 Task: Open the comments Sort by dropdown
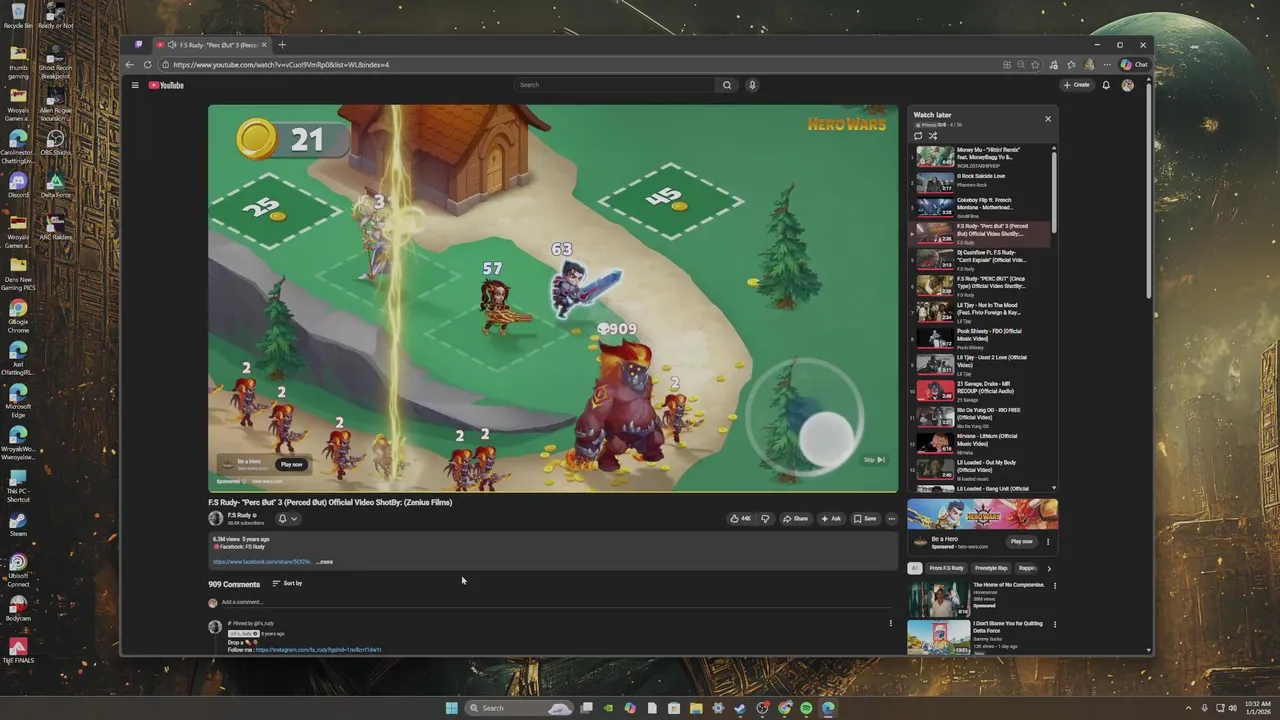click(x=287, y=583)
